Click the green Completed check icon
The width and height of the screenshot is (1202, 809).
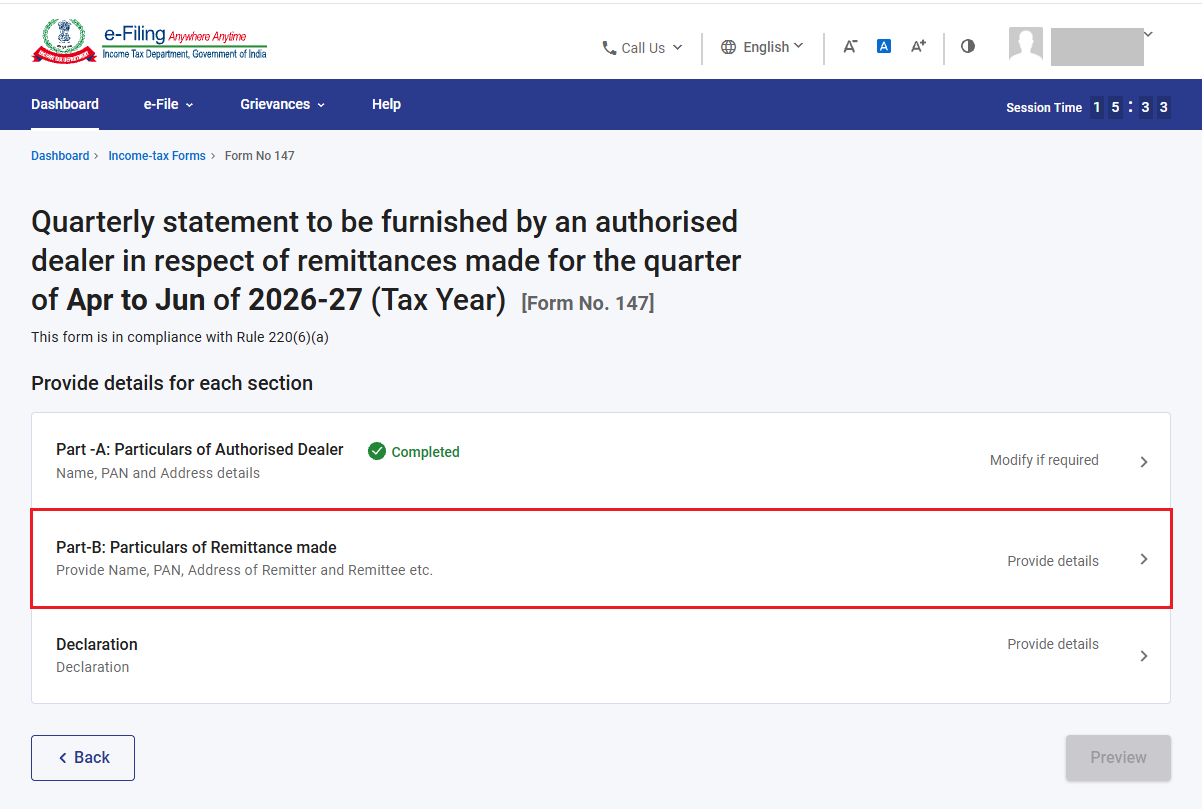pos(377,451)
